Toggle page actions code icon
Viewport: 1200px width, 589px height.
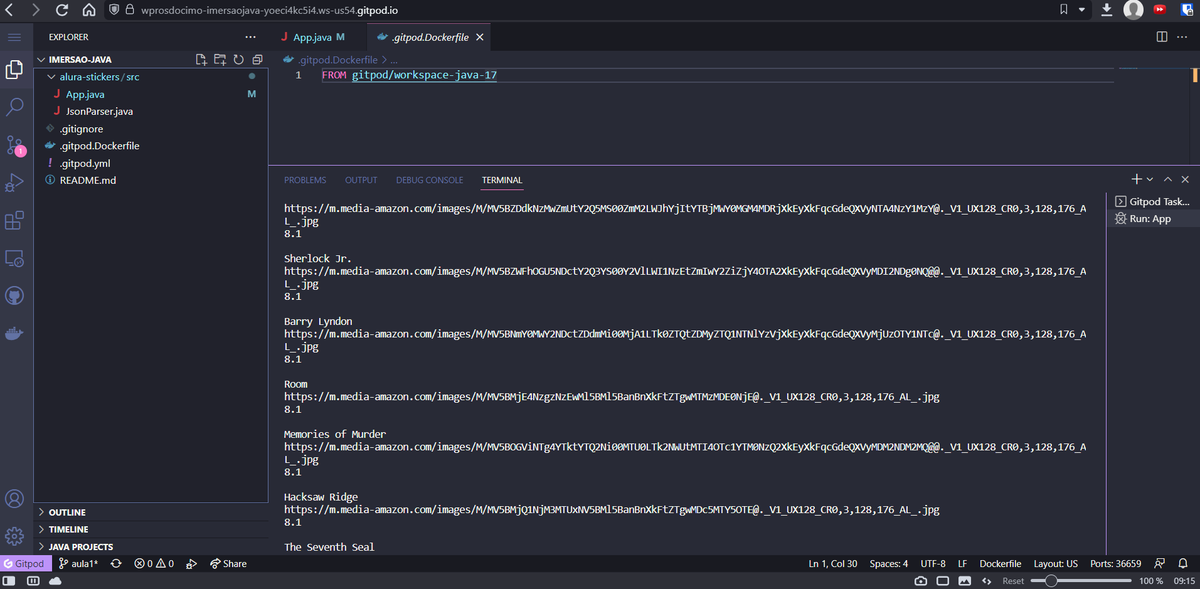click(x=987, y=581)
